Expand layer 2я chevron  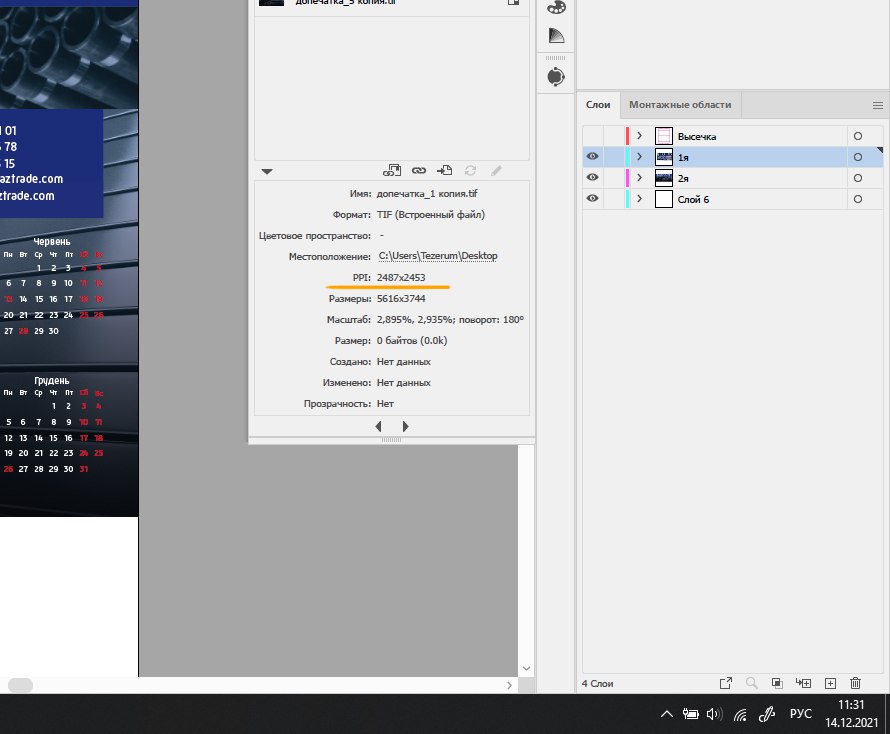pyautogui.click(x=640, y=178)
